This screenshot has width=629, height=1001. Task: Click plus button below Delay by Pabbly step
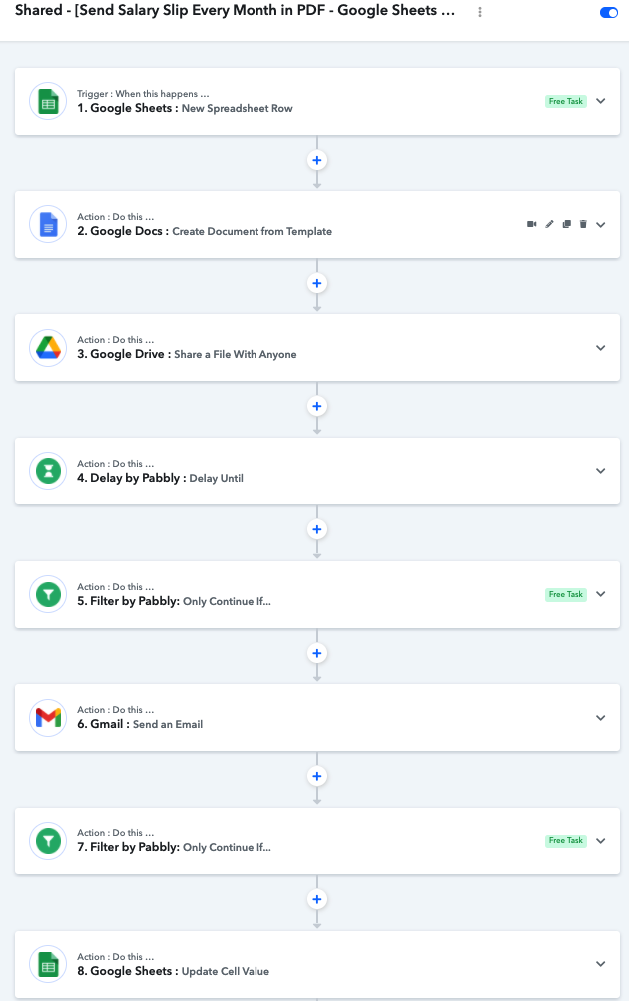(317, 529)
